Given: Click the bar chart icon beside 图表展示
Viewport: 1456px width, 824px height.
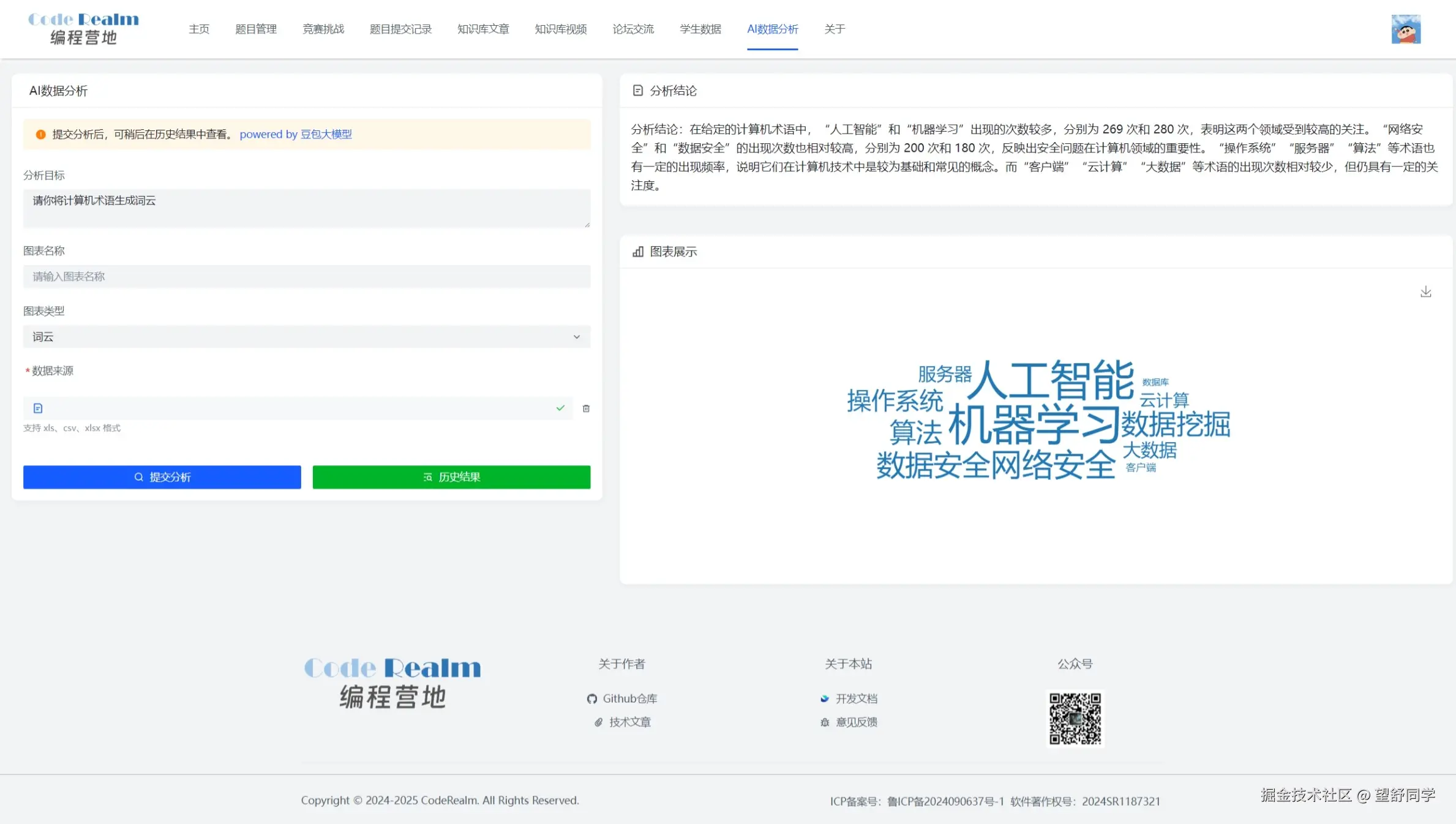Looking at the screenshot, I should point(637,251).
